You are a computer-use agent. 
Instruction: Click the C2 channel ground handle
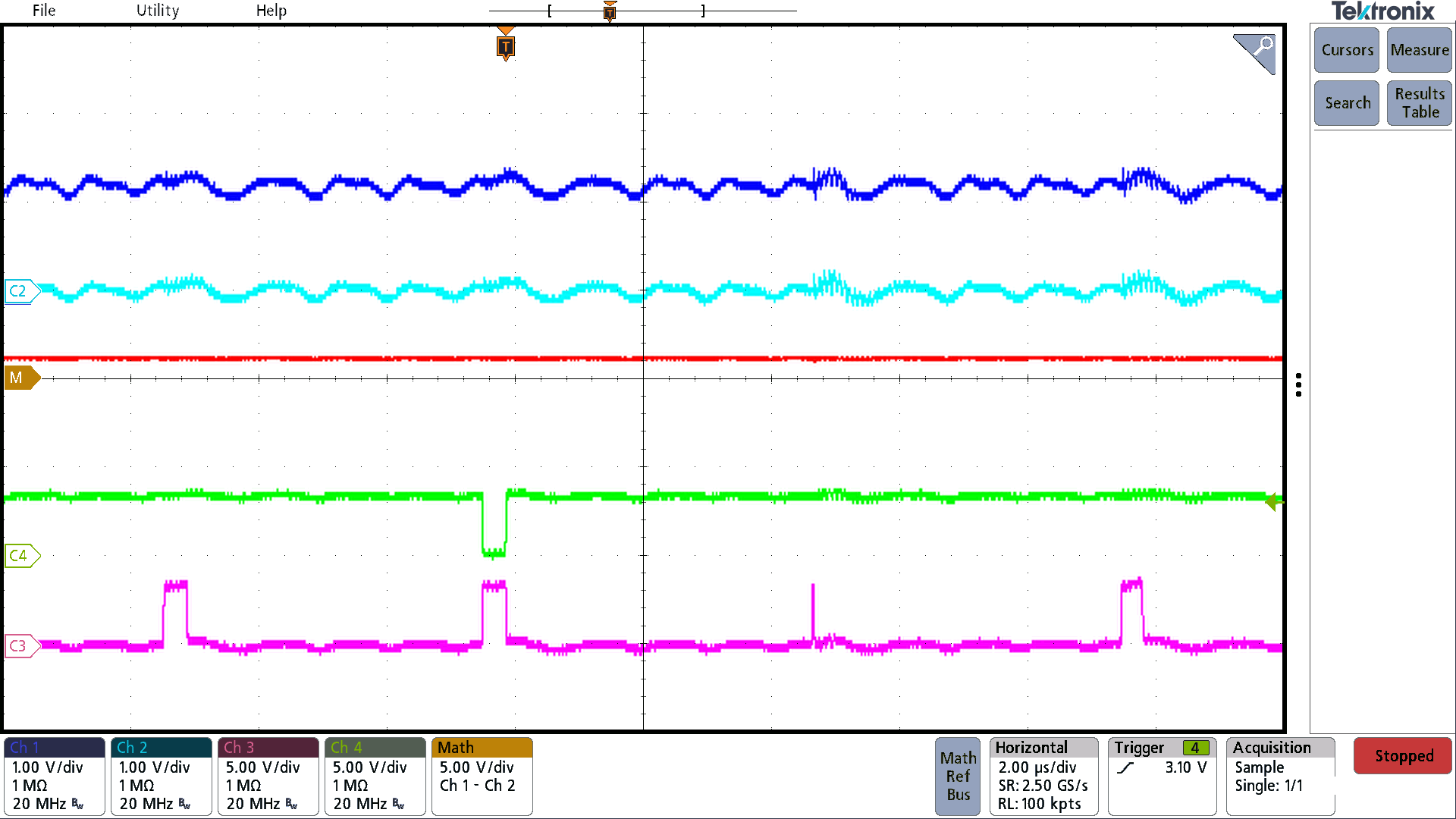(20, 291)
